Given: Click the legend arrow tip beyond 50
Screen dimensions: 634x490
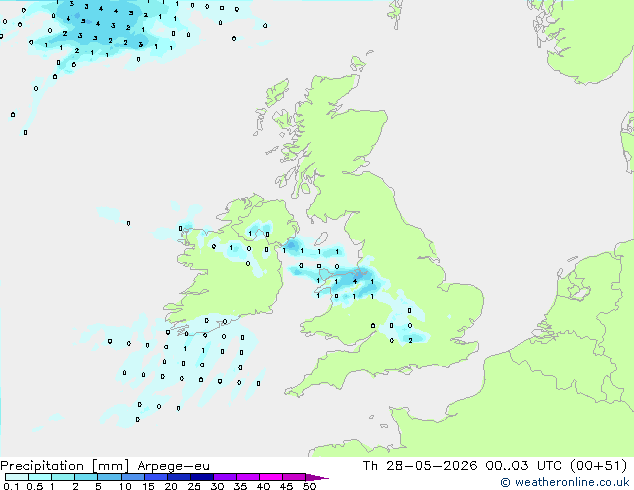Looking at the screenshot, I should (317, 478).
